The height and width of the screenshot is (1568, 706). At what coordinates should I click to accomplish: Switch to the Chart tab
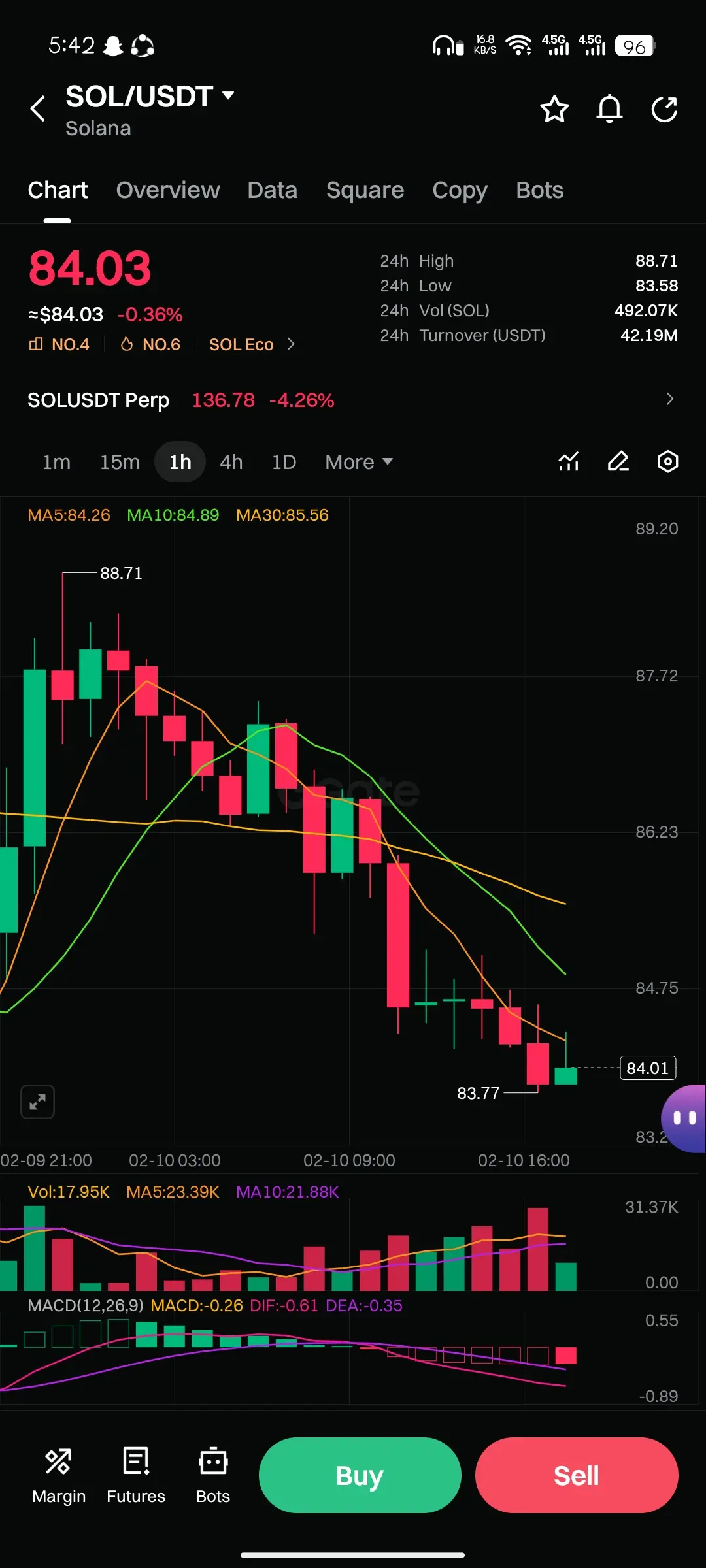58,190
